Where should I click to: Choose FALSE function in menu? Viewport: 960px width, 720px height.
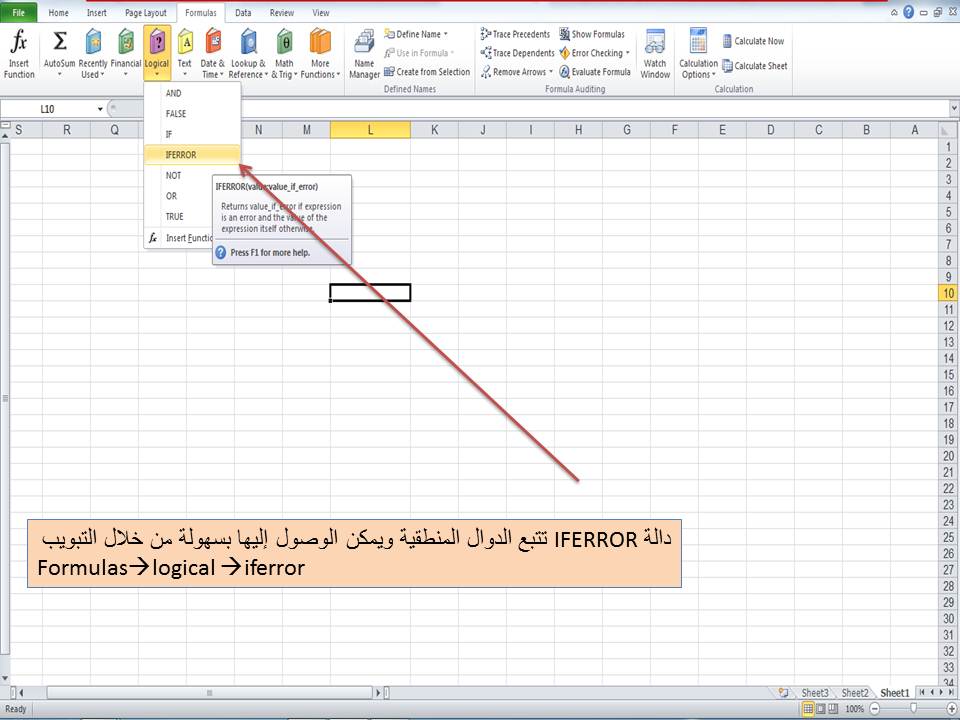pyautogui.click(x=192, y=114)
